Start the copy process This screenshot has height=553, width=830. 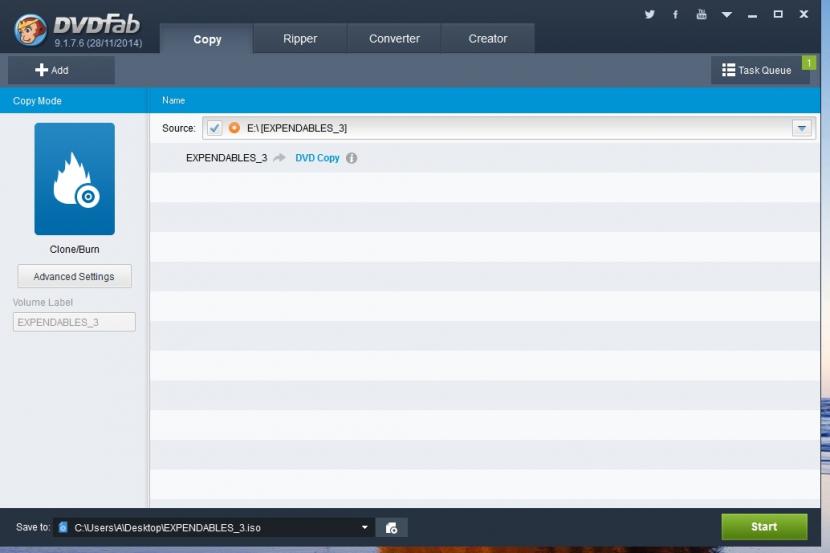tap(764, 527)
